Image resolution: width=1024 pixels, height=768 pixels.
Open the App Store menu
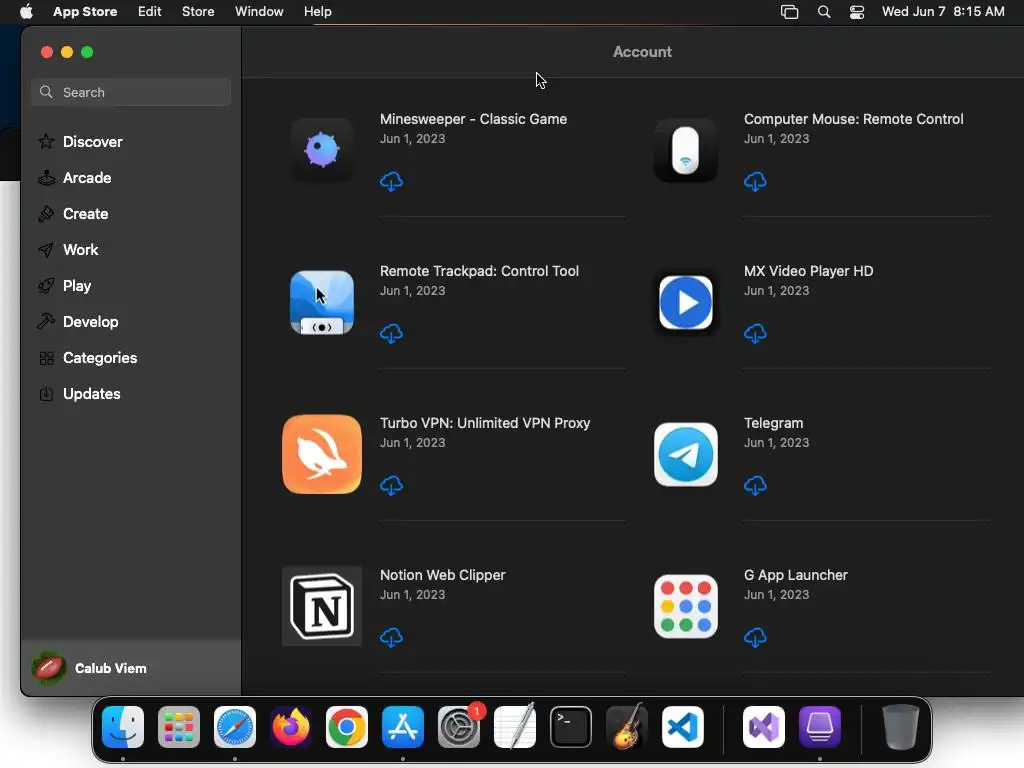coord(85,11)
